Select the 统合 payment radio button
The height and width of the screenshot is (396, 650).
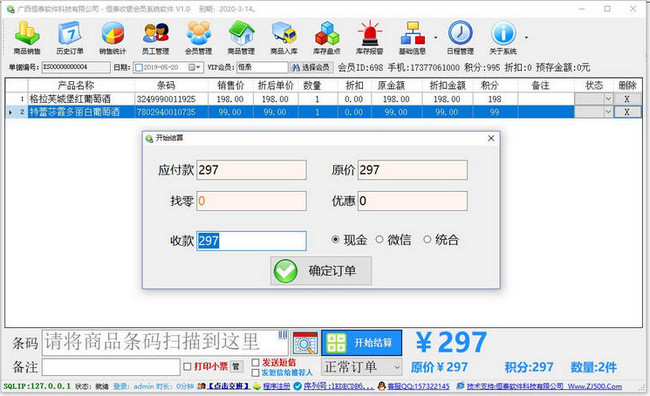coord(427,240)
